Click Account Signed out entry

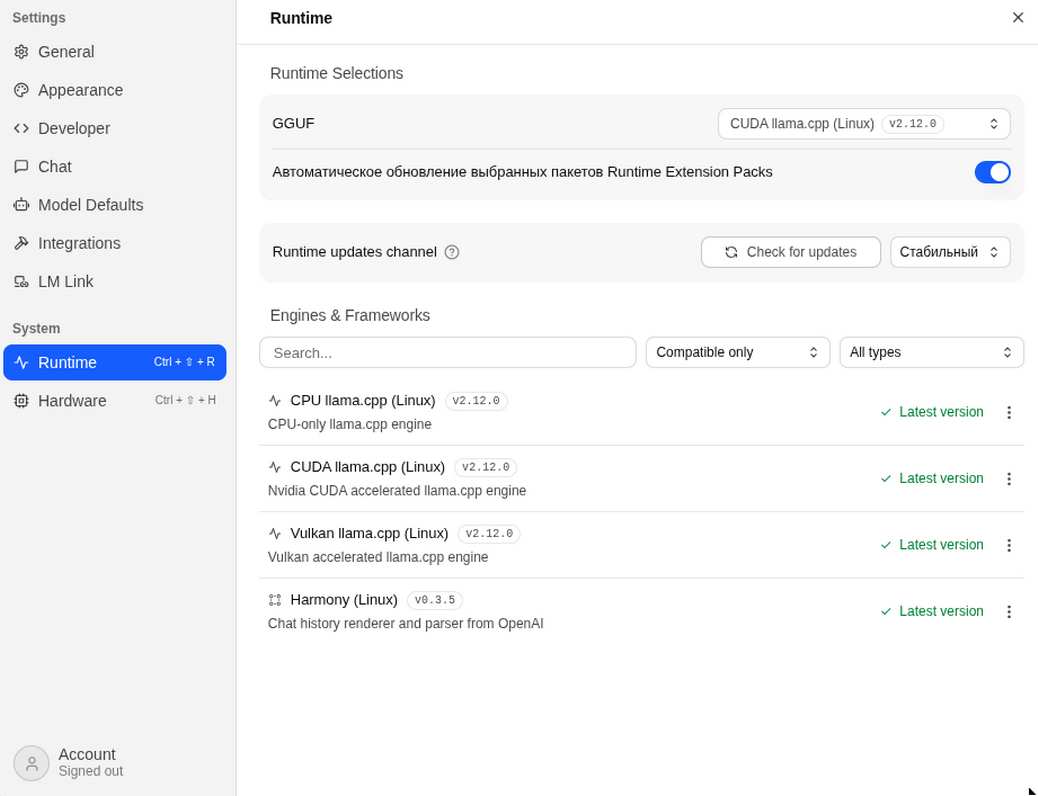tap(68, 763)
